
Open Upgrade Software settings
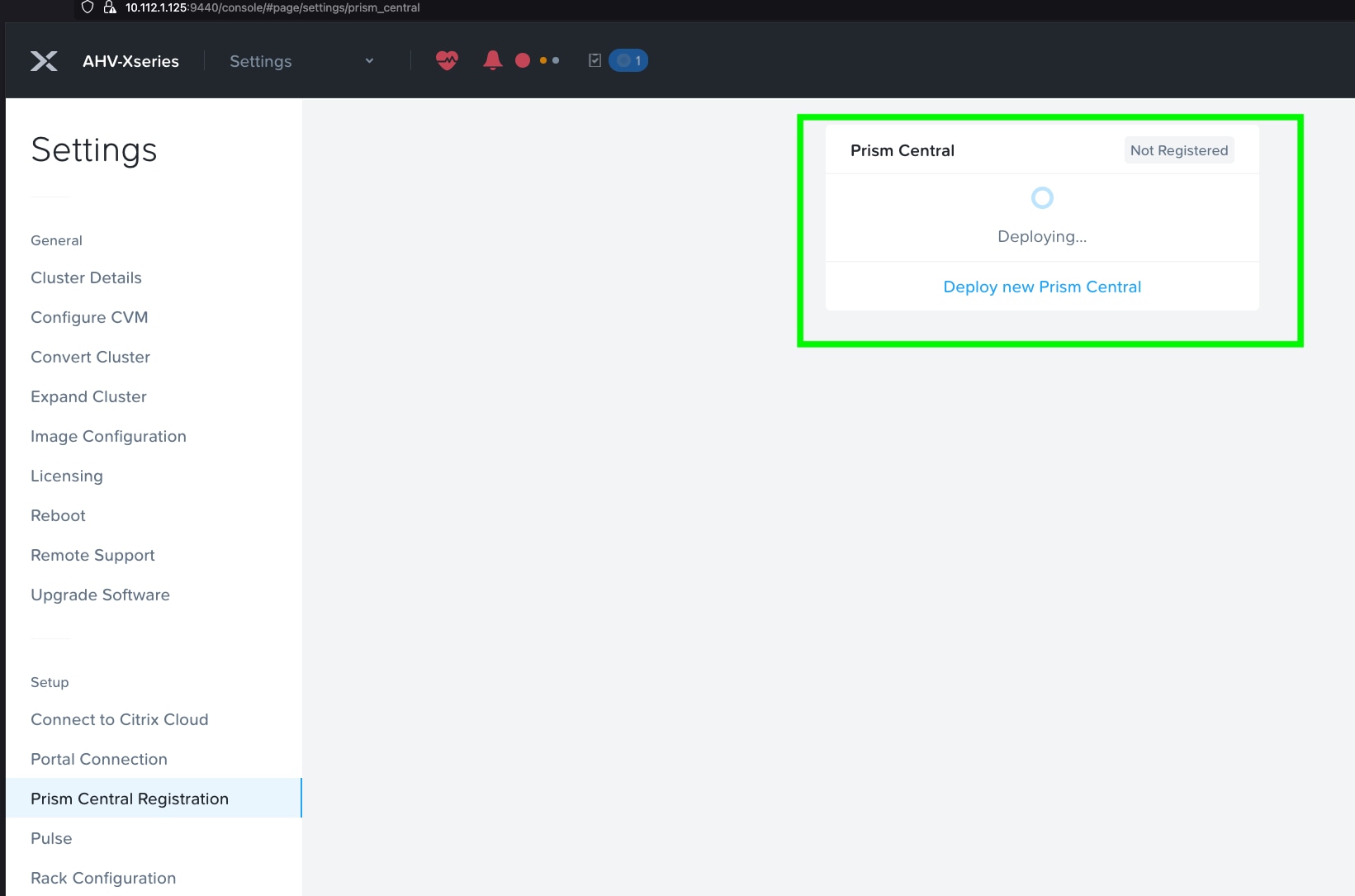coord(100,595)
